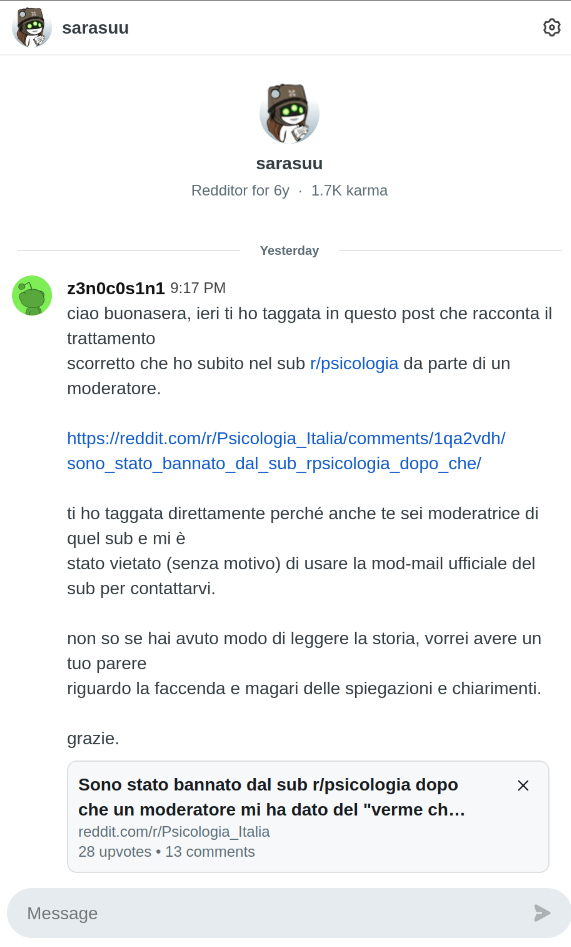This screenshot has width=571, height=947.
Task: Click sarasuu's small header avatar
Action: (x=31, y=28)
